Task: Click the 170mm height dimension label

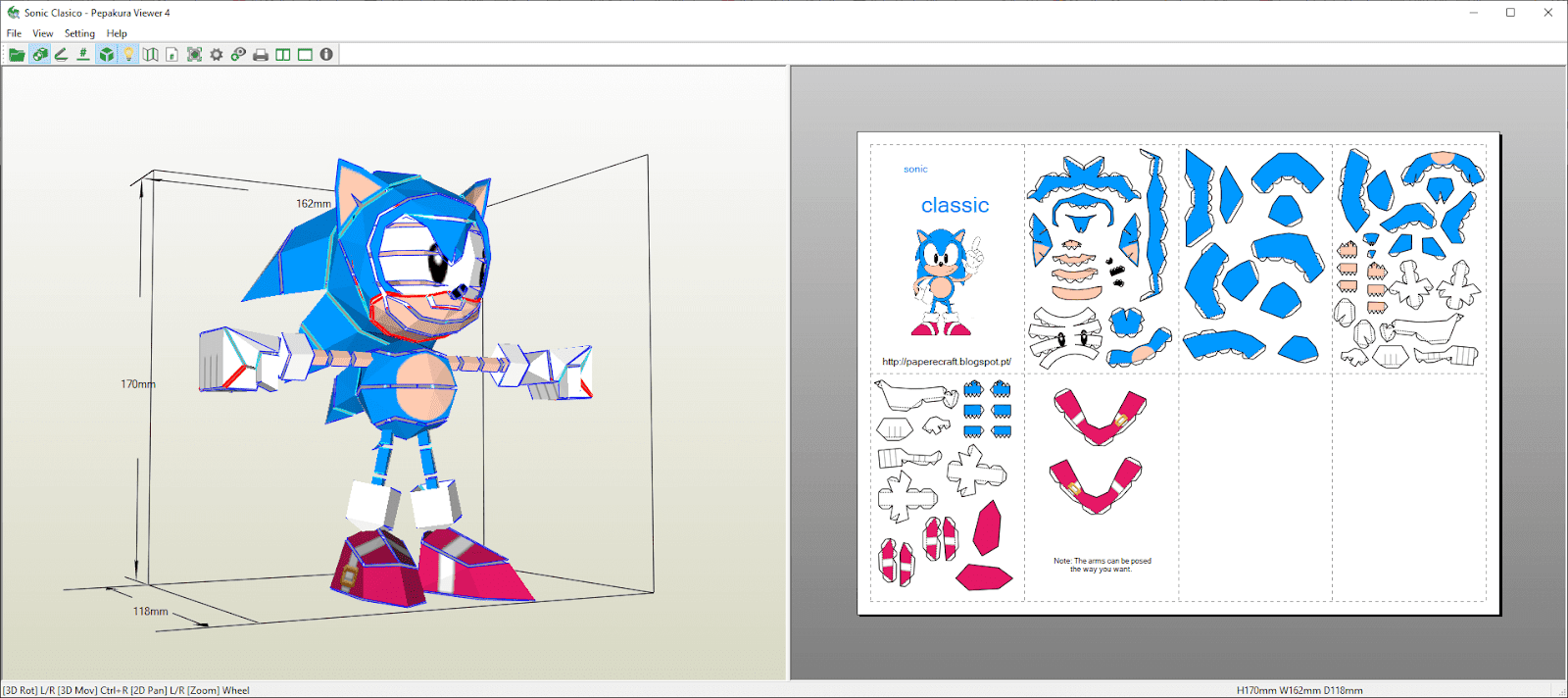Action: (138, 384)
